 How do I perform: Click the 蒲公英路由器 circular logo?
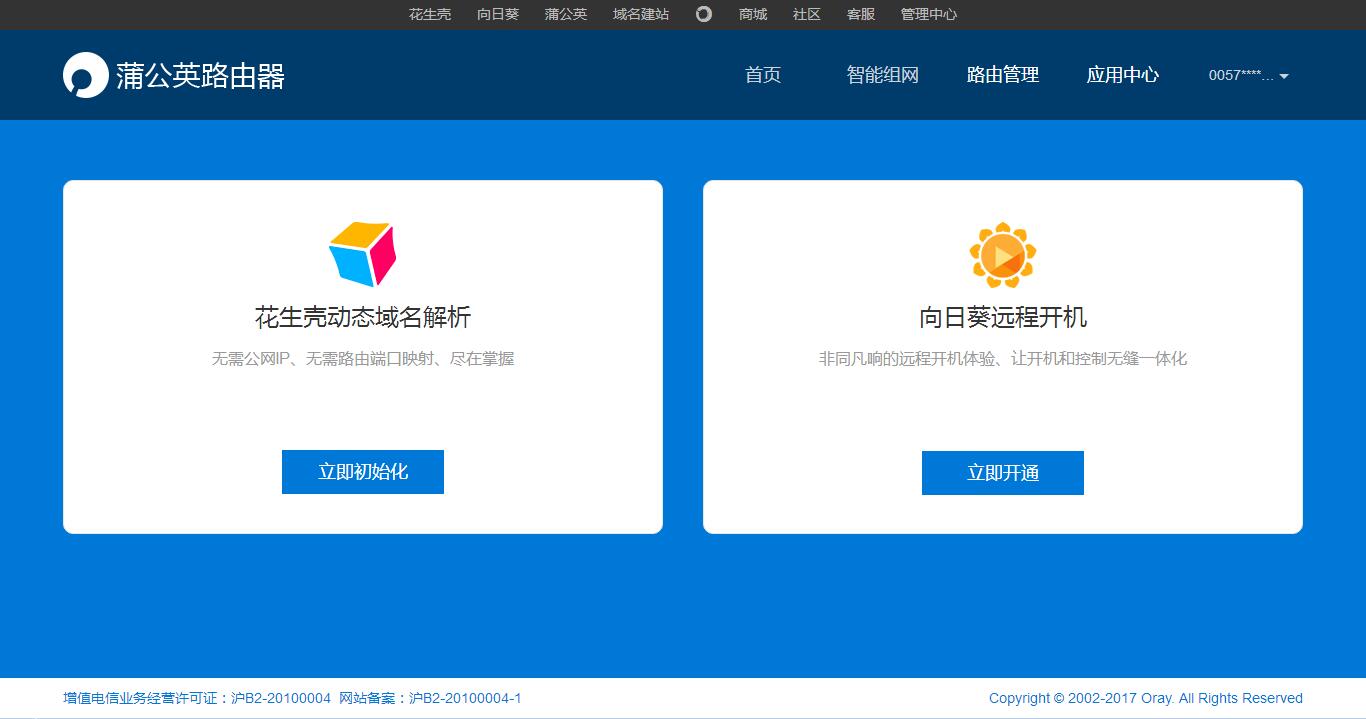tap(86, 74)
